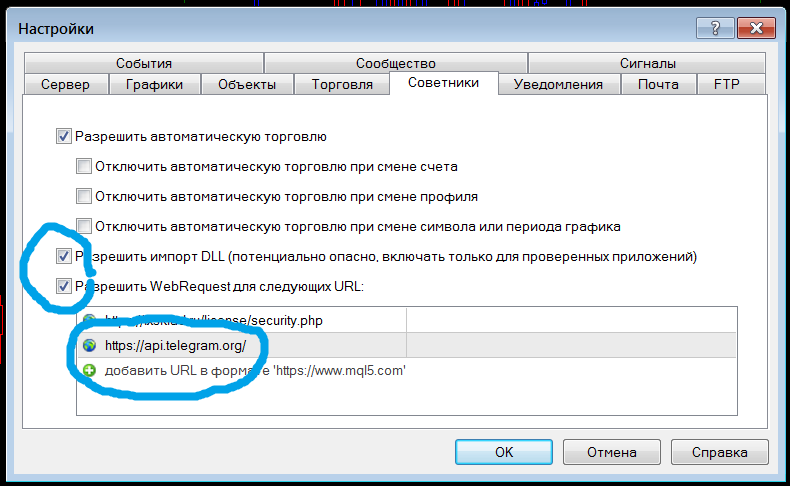Open the Сигналы tab
This screenshot has height=486, width=790.
[x=647, y=63]
